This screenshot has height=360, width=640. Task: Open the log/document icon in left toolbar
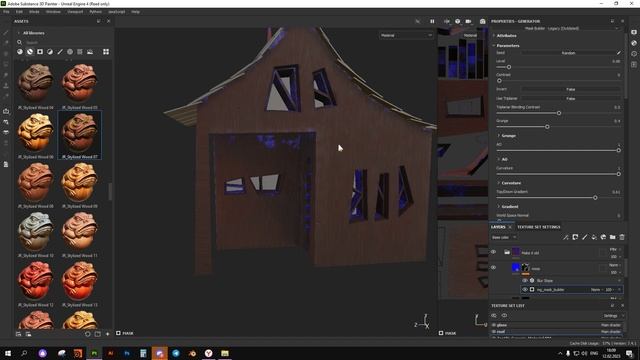[6, 164]
